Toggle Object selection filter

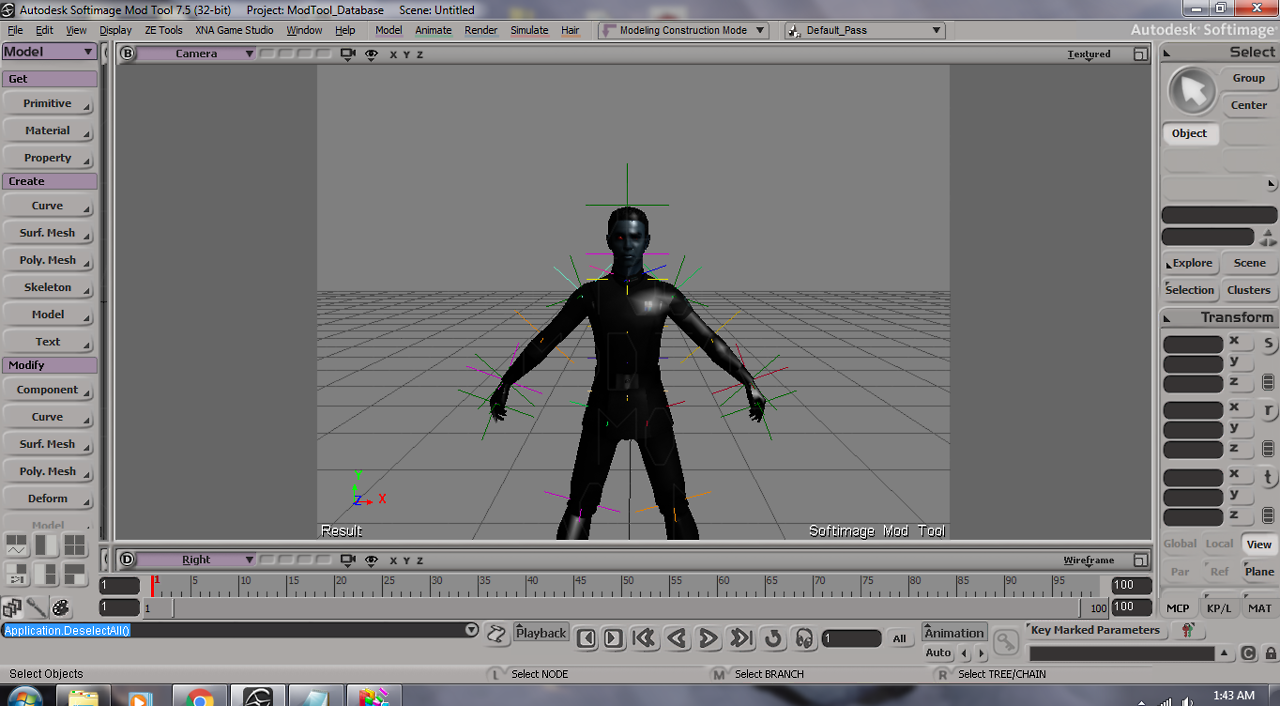[1190, 133]
